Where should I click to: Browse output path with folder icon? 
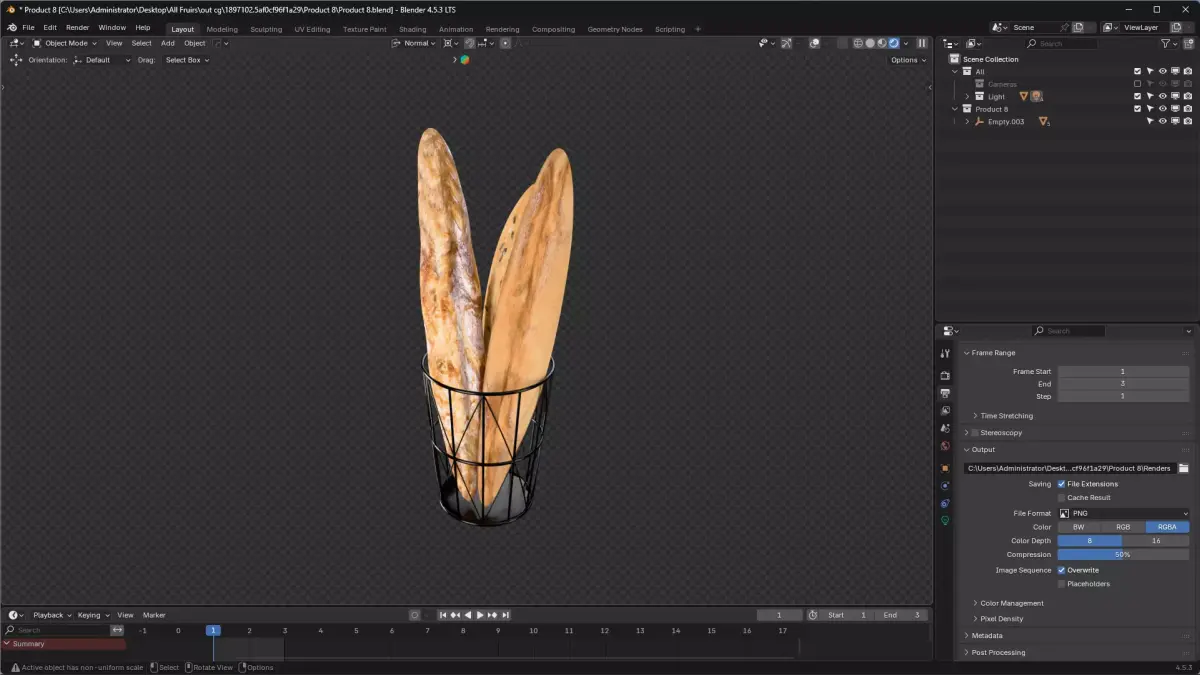(x=1183, y=468)
